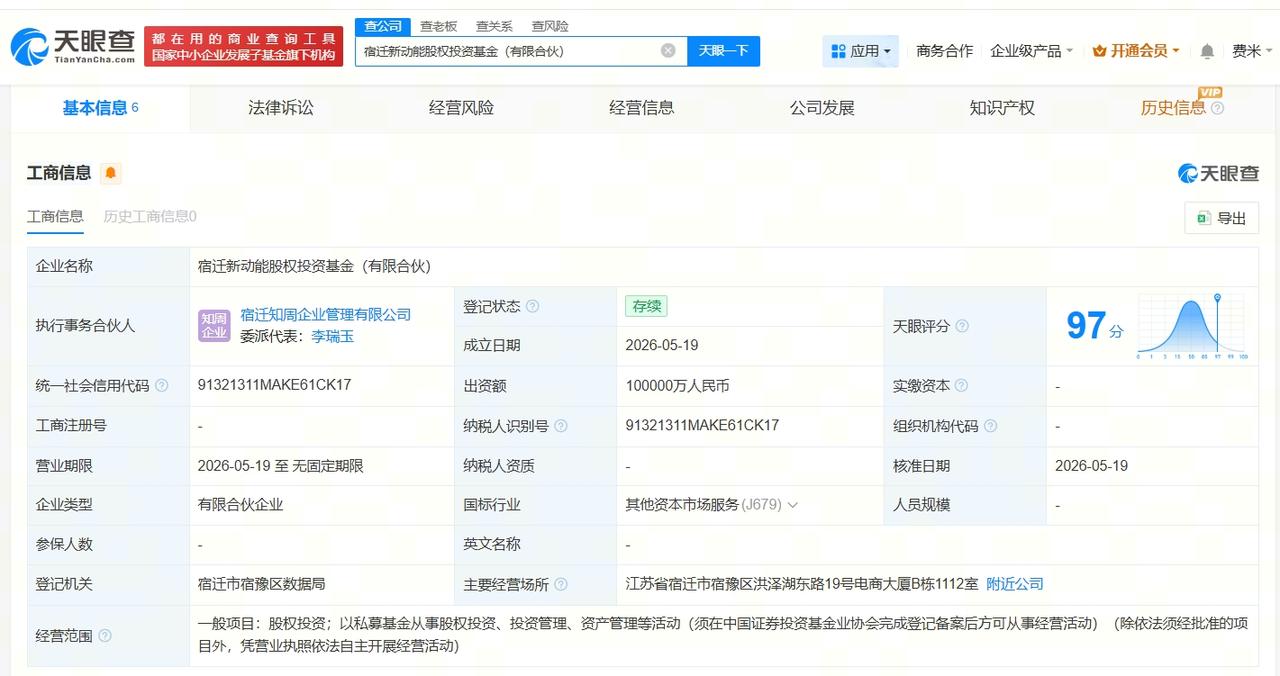Click the 2026-05-19 至 无固定期限 business term

281,466
